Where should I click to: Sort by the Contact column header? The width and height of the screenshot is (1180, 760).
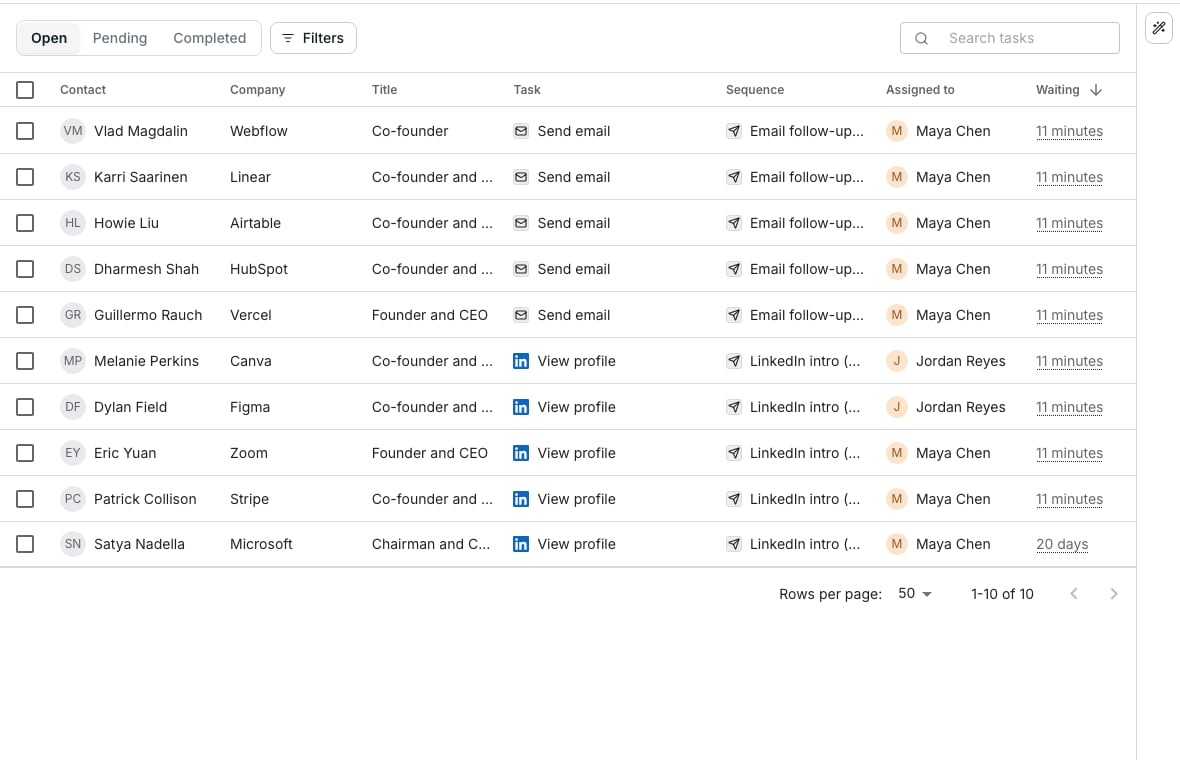[x=83, y=90]
